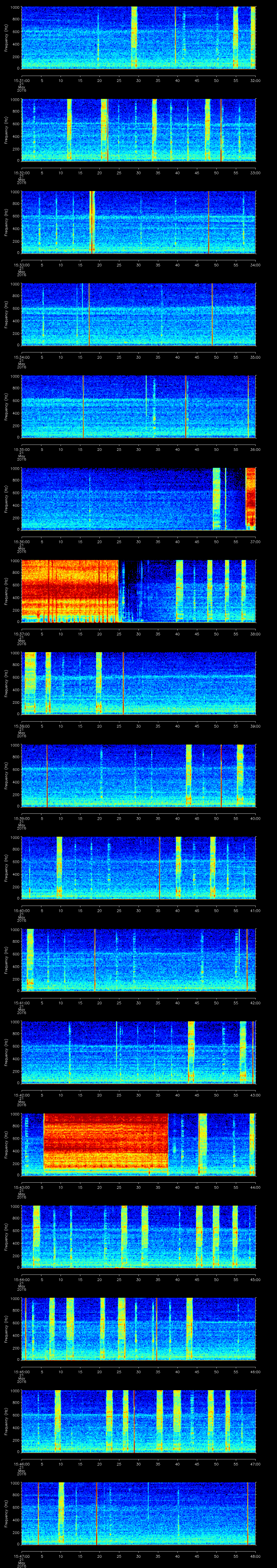This screenshot has width=277, height=1568.
Task: Click the wide red noise band in 15:37:00 spectrogram
Action: 70,590
